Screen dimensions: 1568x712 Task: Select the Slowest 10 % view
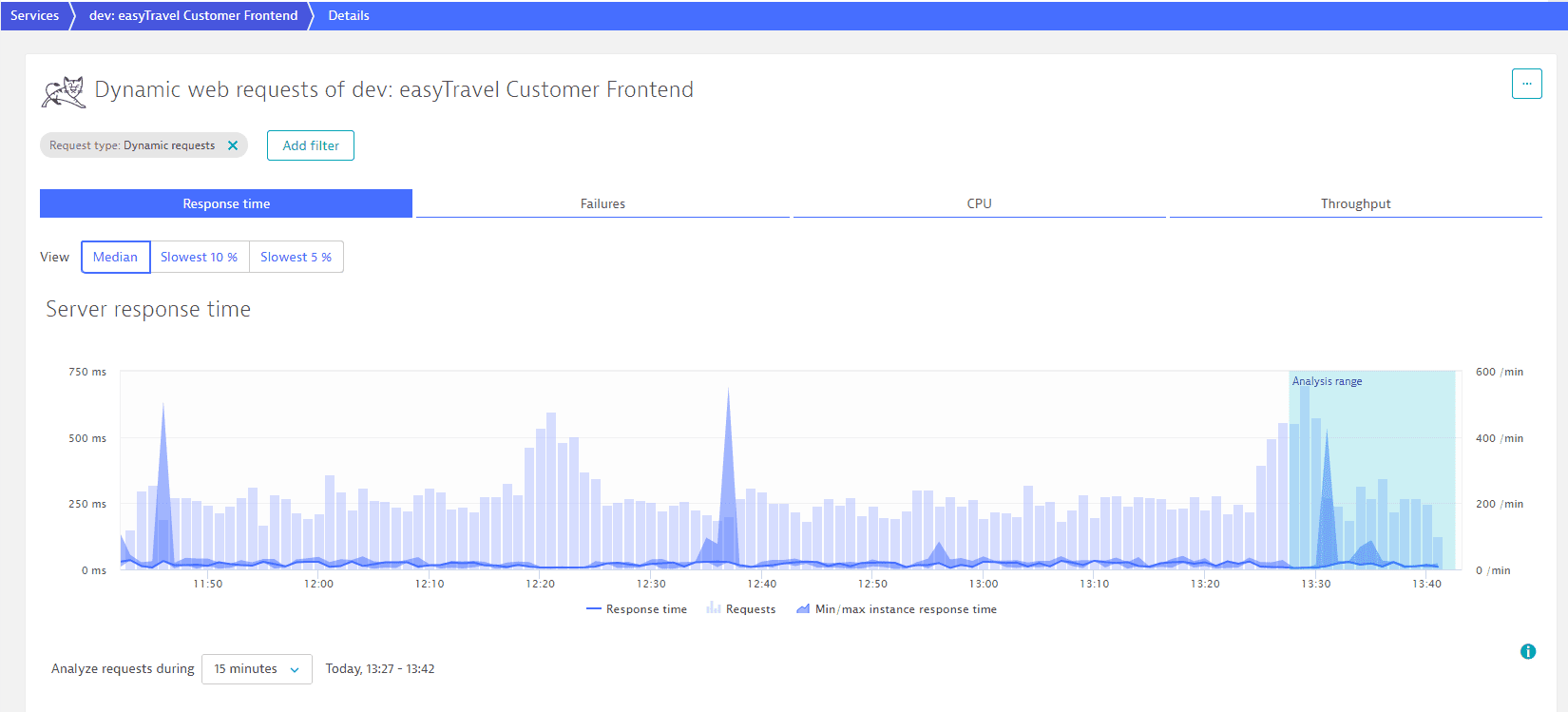pos(200,257)
